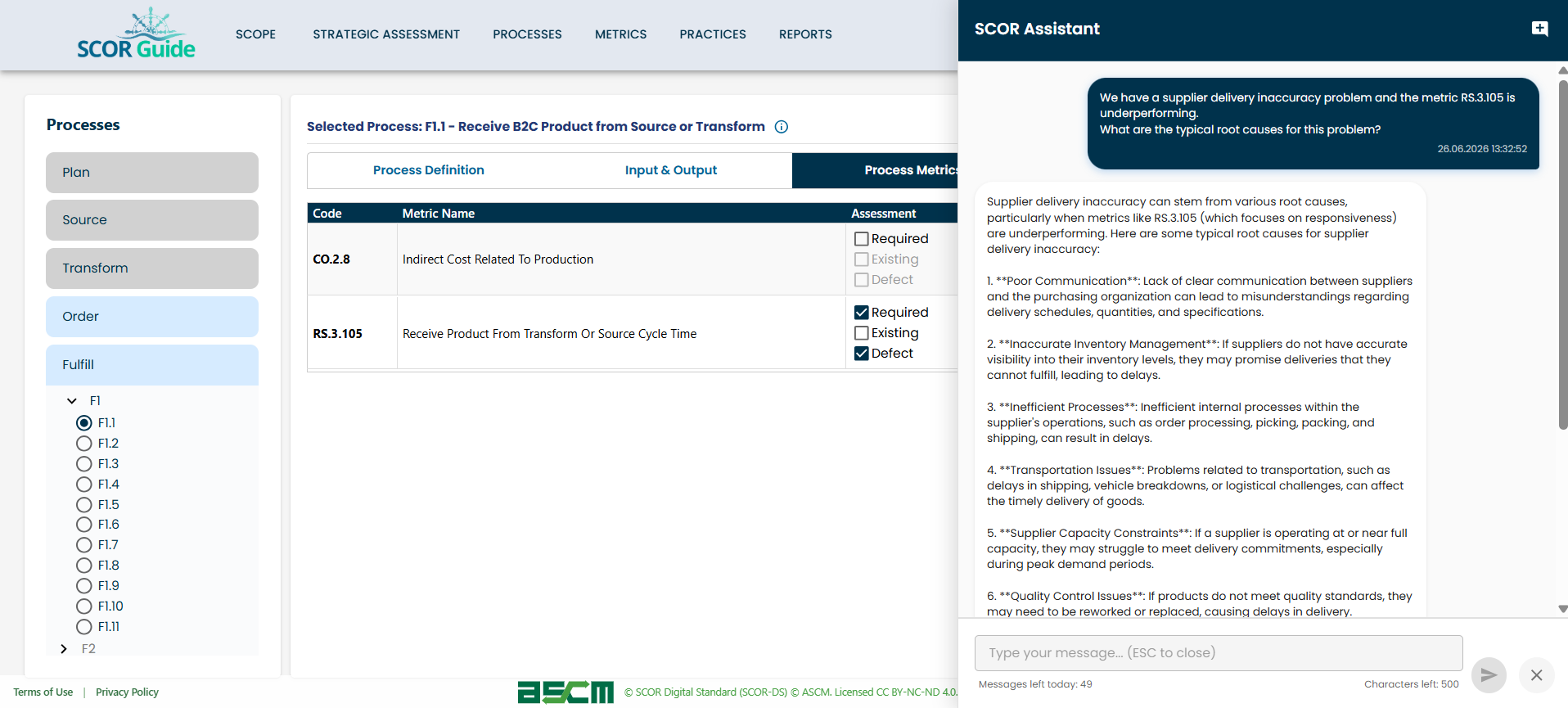Expand the F2 tree node
The height and width of the screenshot is (708, 1568).
64,649
